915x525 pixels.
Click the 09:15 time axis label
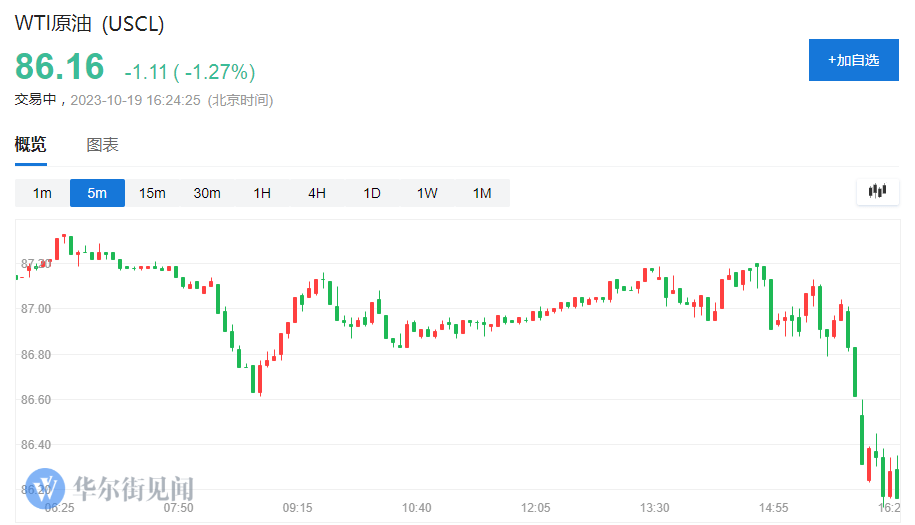[x=298, y=508]
